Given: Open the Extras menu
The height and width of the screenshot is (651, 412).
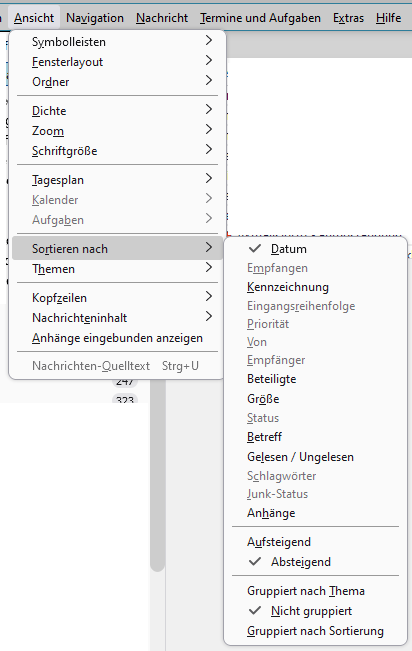Looking at the screenshot, I should 348,18.
